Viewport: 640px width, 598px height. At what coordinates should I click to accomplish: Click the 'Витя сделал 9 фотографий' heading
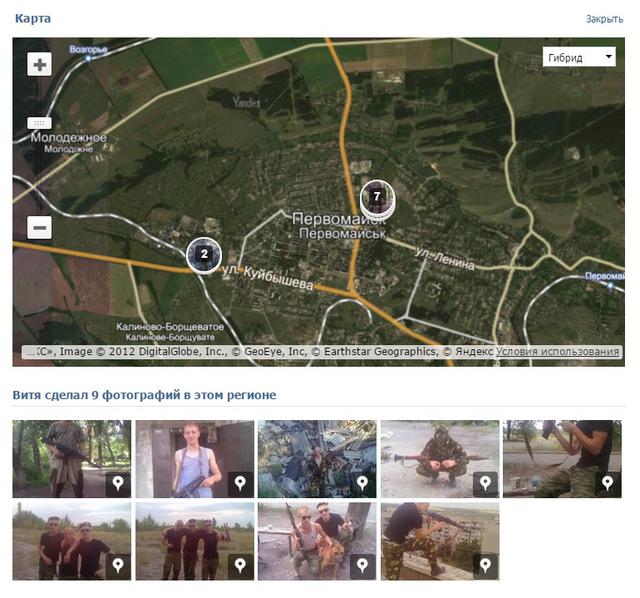pos(144,395)
